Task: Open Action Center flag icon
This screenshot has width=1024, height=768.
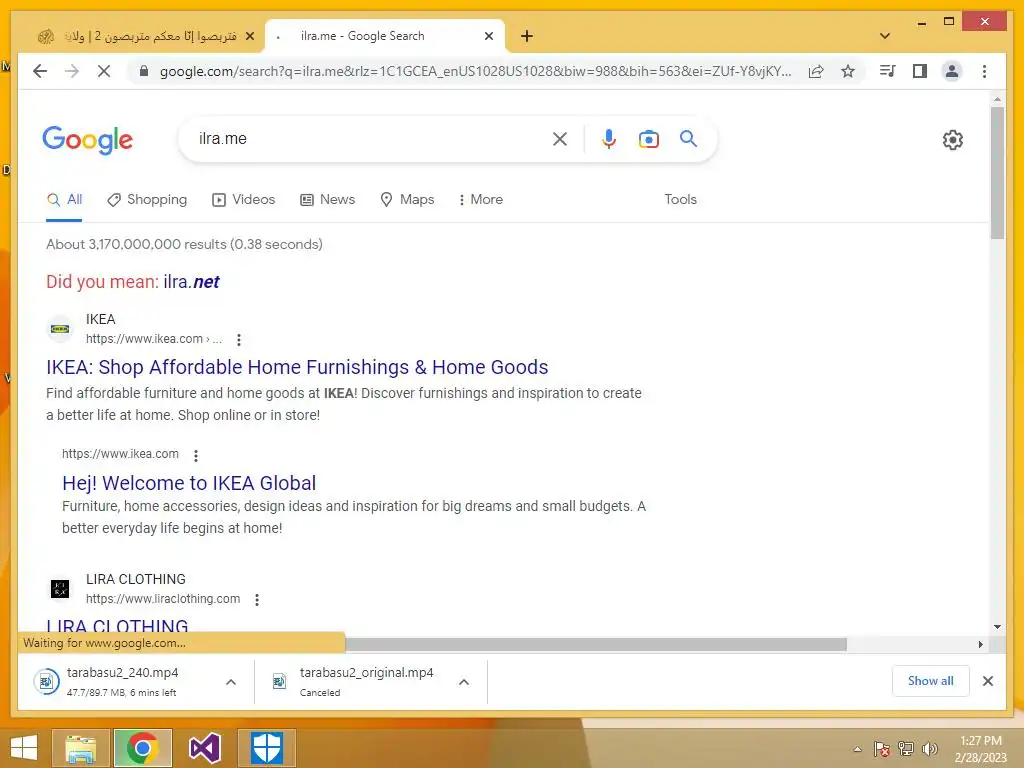Action: click(x=882, y=749)
